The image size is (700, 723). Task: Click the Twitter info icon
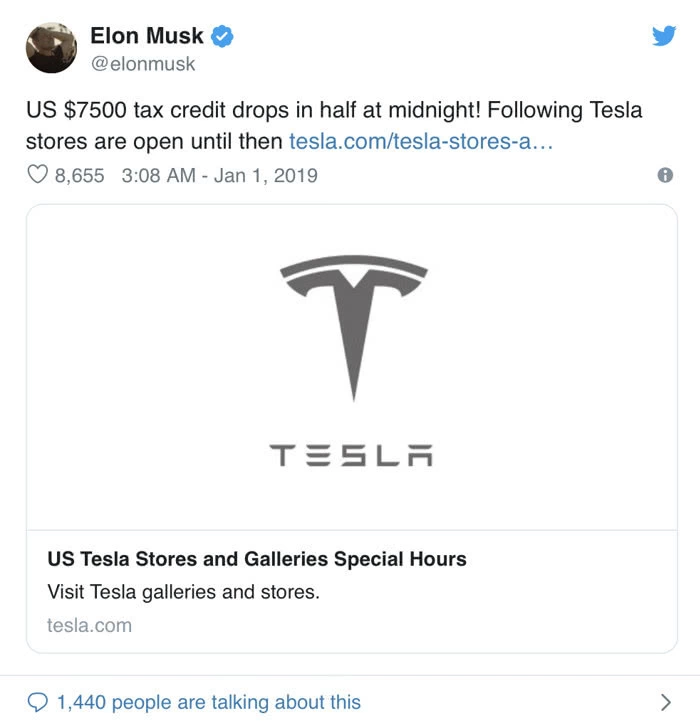(665, 176)
